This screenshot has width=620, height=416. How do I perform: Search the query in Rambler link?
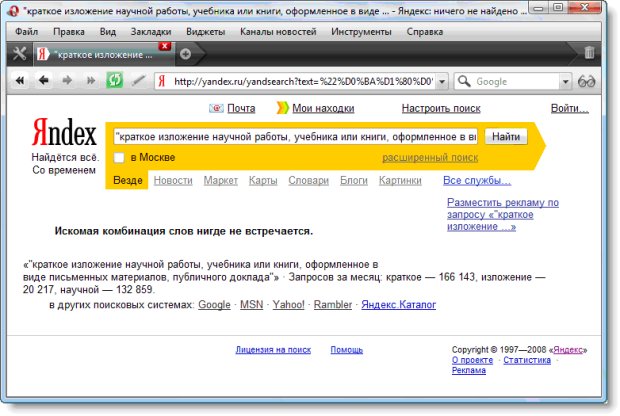tap(333, 304)
